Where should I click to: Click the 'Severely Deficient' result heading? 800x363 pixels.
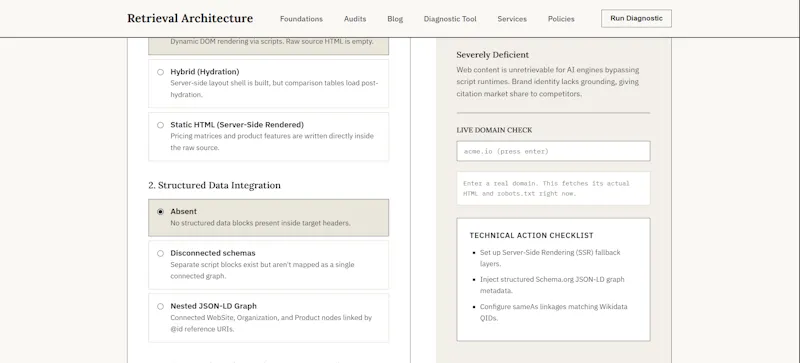click(x=492, y=55)
